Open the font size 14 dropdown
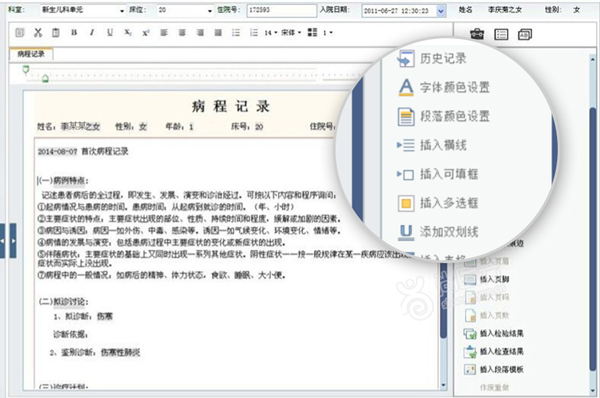 pos(271,33)
